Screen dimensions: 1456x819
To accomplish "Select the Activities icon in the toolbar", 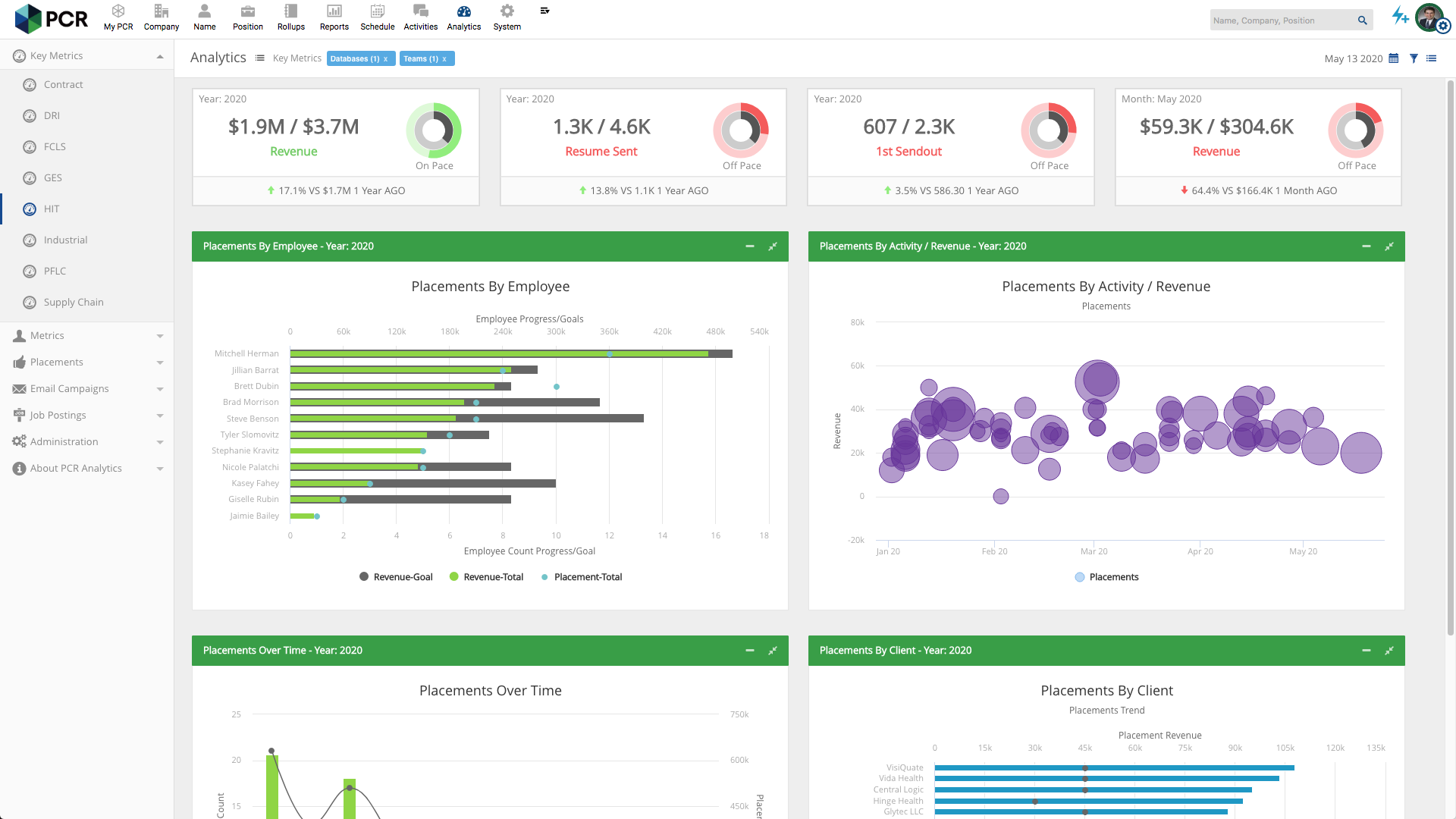I will pyautogui.click(x=420, y=17).
